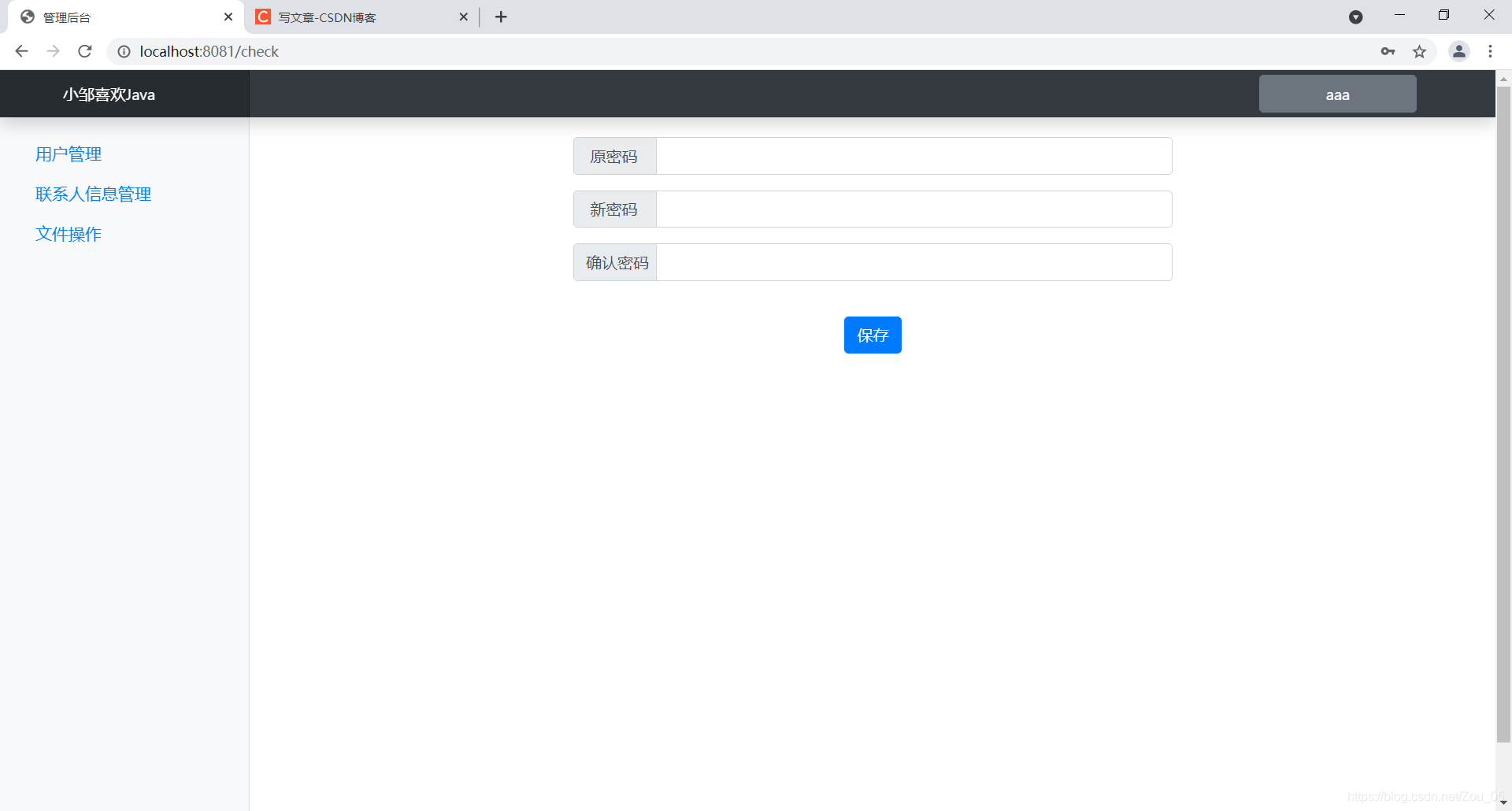Image resolution: width=1512 pixels, height=811 pixels.
Task: View site information icon in address bar
Action: coord(124,51)
